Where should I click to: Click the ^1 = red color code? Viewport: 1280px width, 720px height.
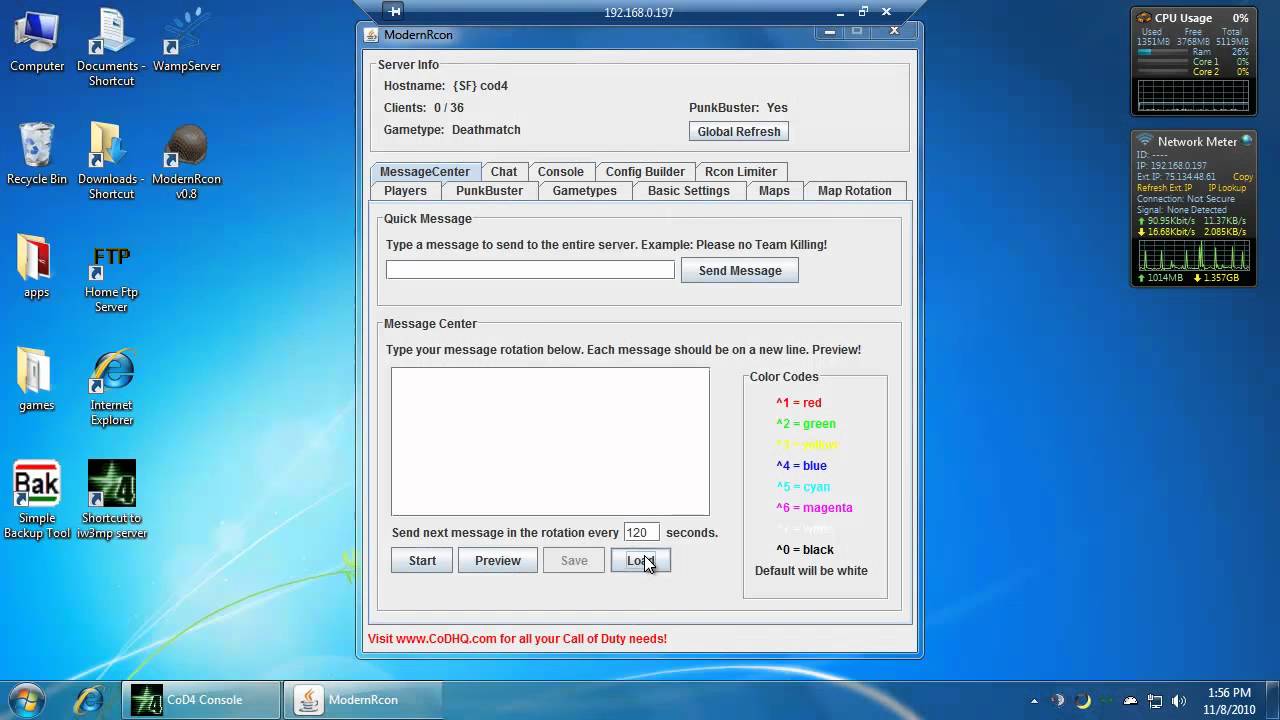[799, 403]
